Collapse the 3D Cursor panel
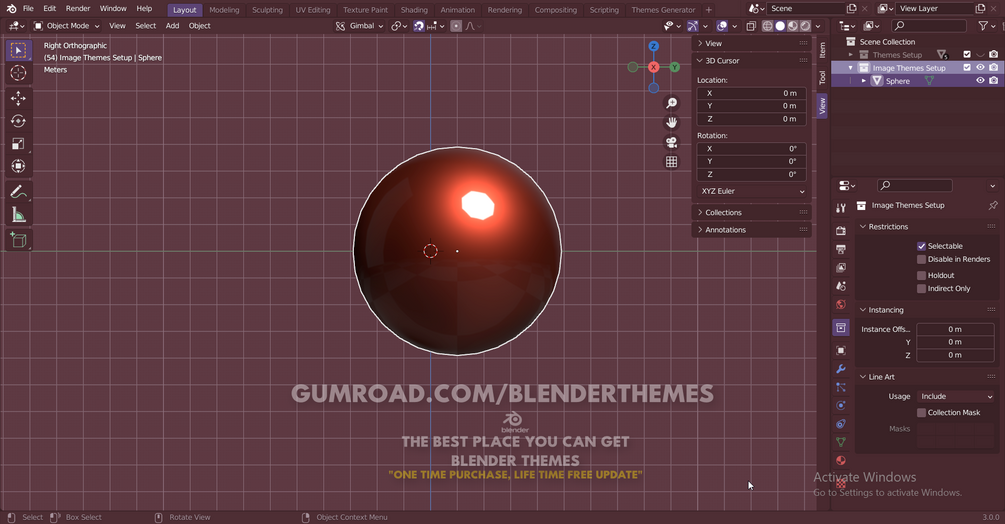 (751, 61)
